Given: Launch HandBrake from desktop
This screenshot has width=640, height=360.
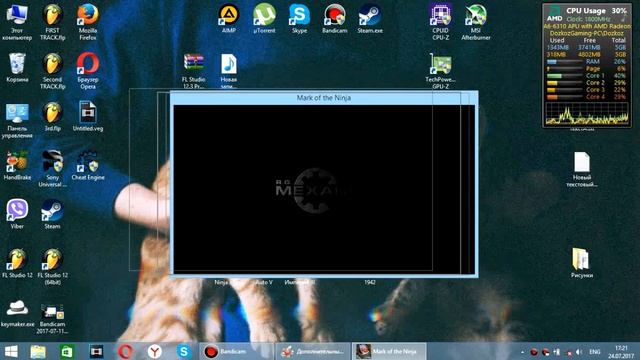Looking at the screenshot, I should pyautogui.click(x=17, y=166).
